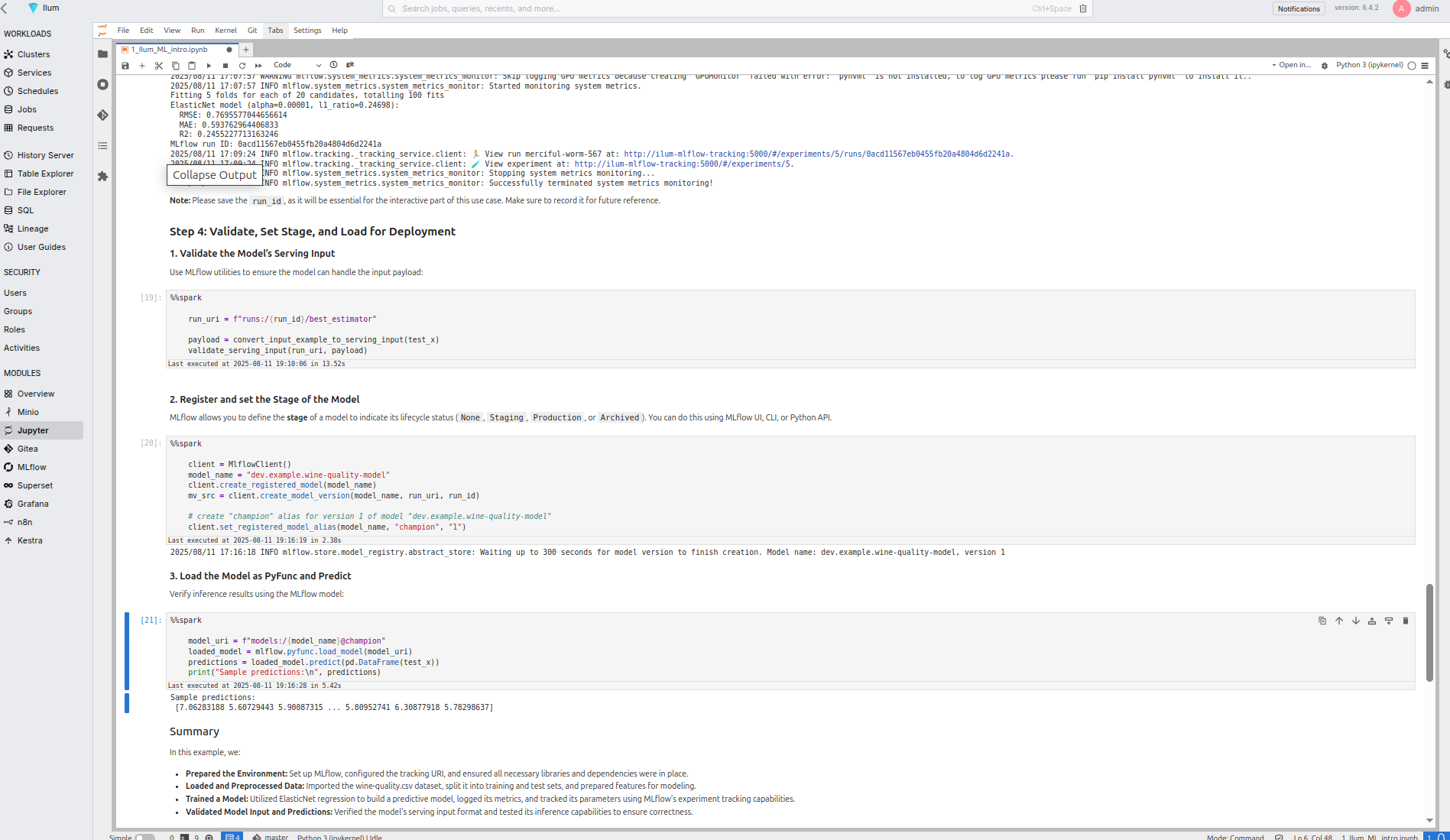The height and width of the screenshot is (840, 1450).
Task: Save the notebook using the disk icon
Action: (125, 66)
